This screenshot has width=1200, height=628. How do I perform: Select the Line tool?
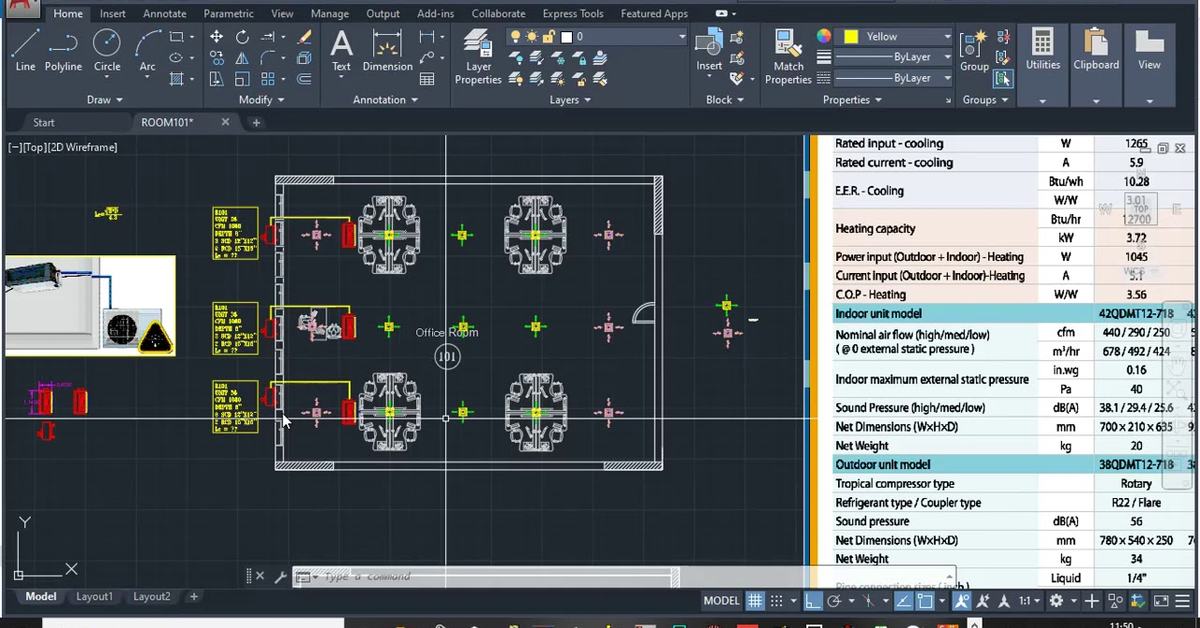pyautogui.click(x=26, y=50)
